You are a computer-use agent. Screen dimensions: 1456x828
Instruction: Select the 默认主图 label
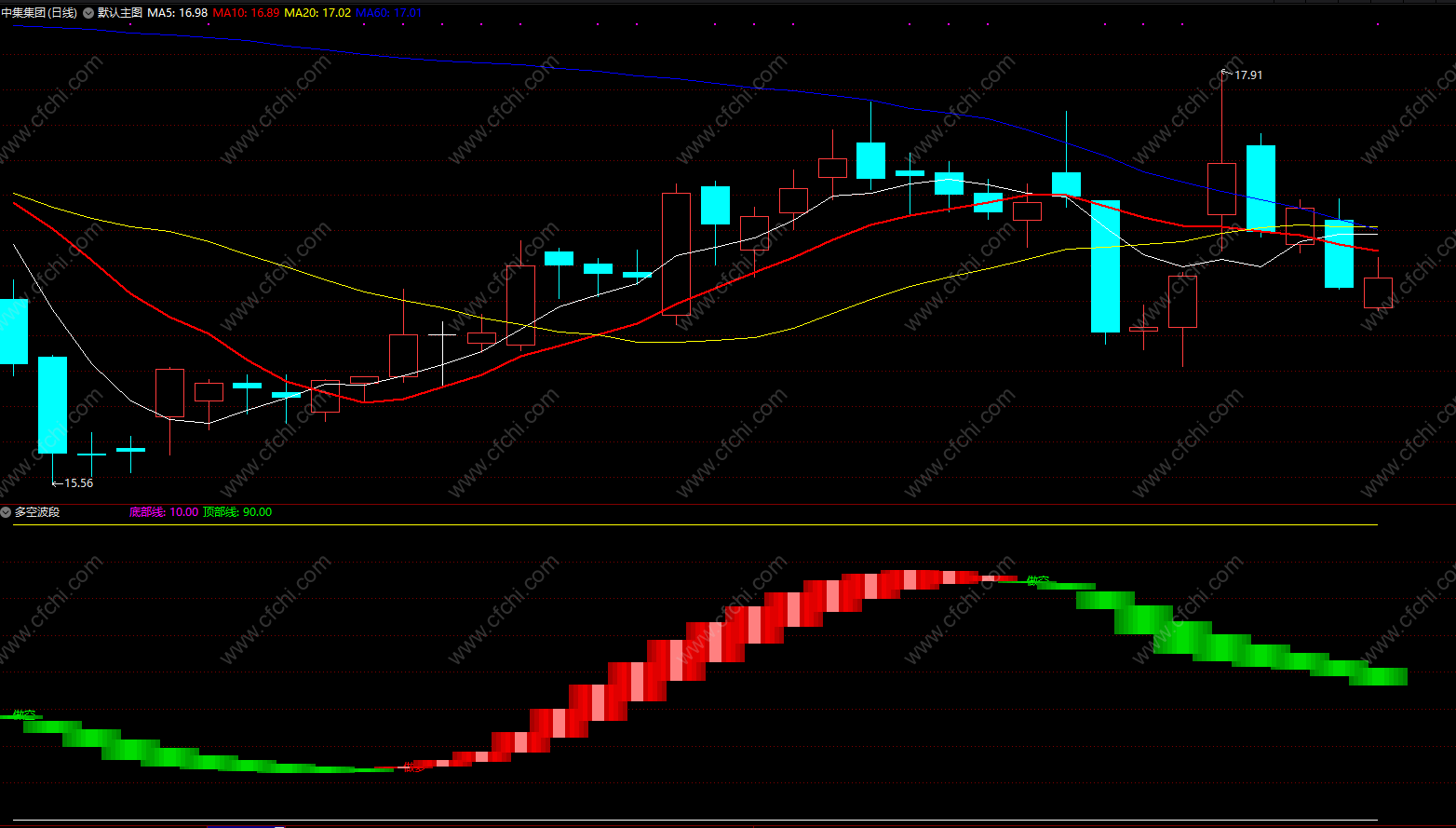click(x=120, y=13)
